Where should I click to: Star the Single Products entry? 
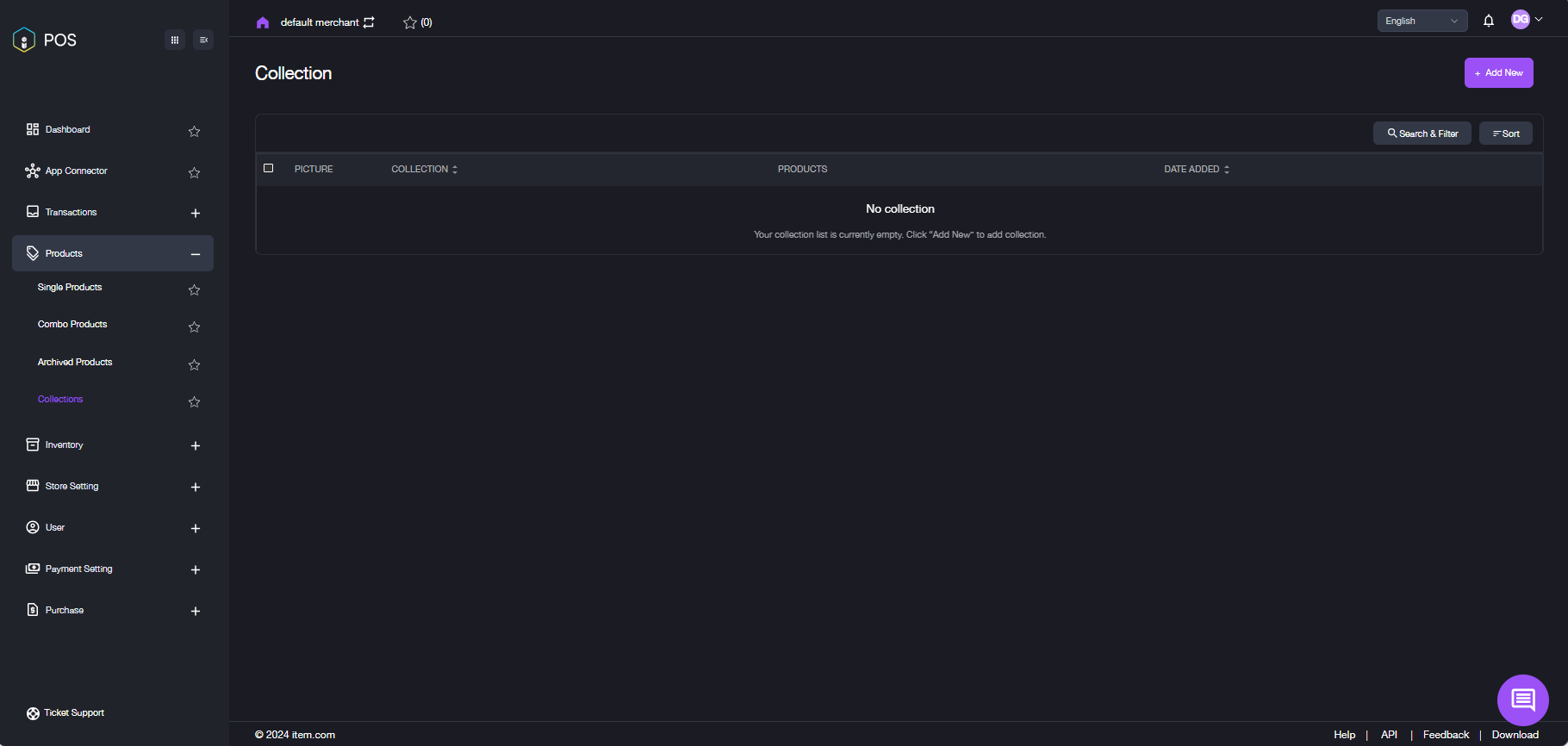point(194,289)
